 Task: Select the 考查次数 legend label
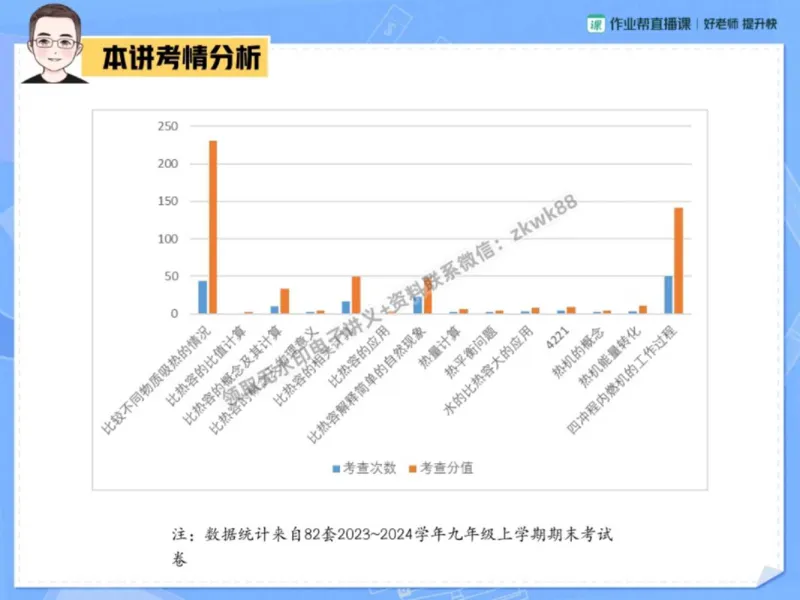pyautogui.click(x=369, y=468)
